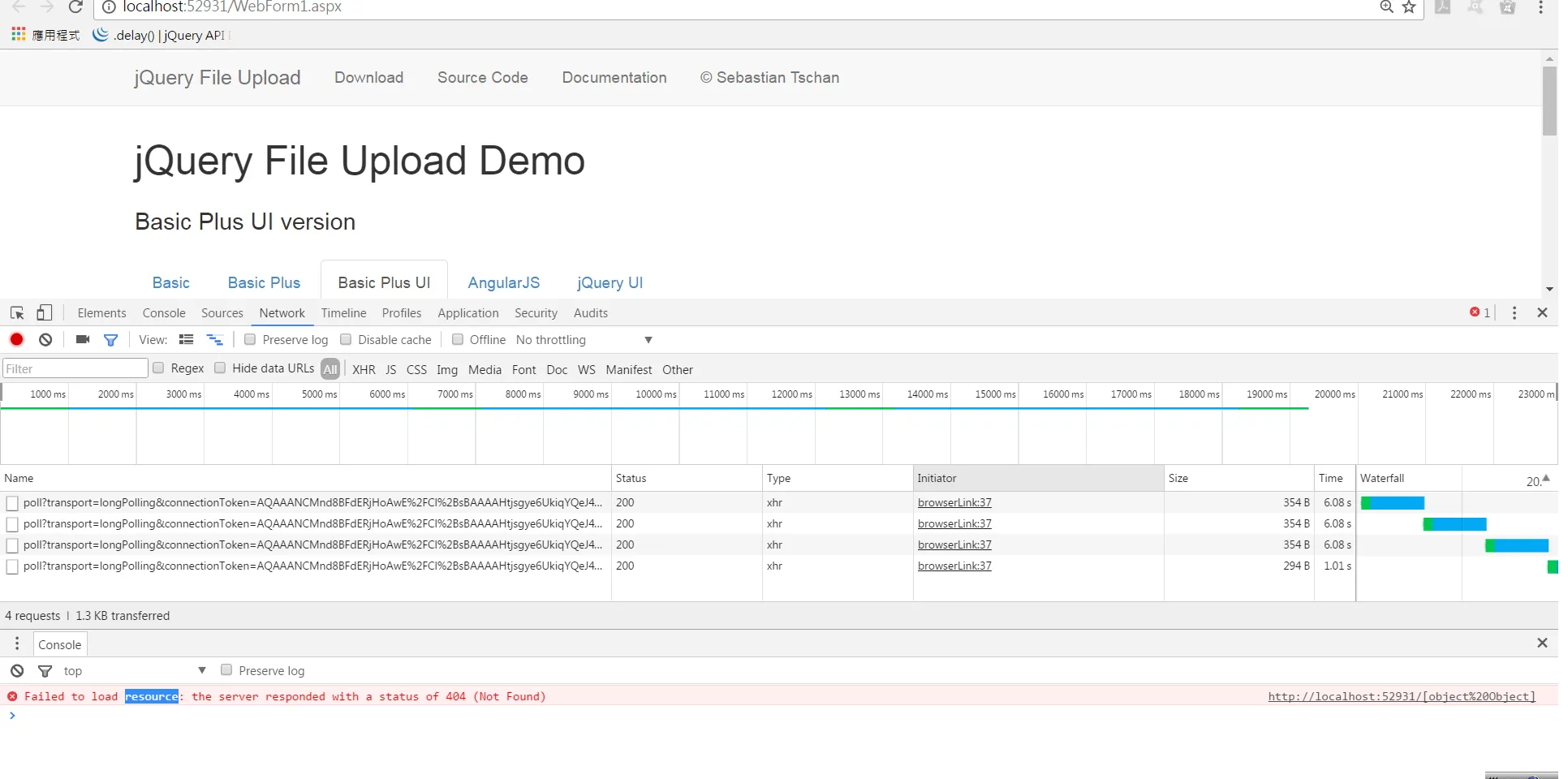Click the page's vertical scrollbar thumb
1568x779 pixels.
click(1549, 101)
